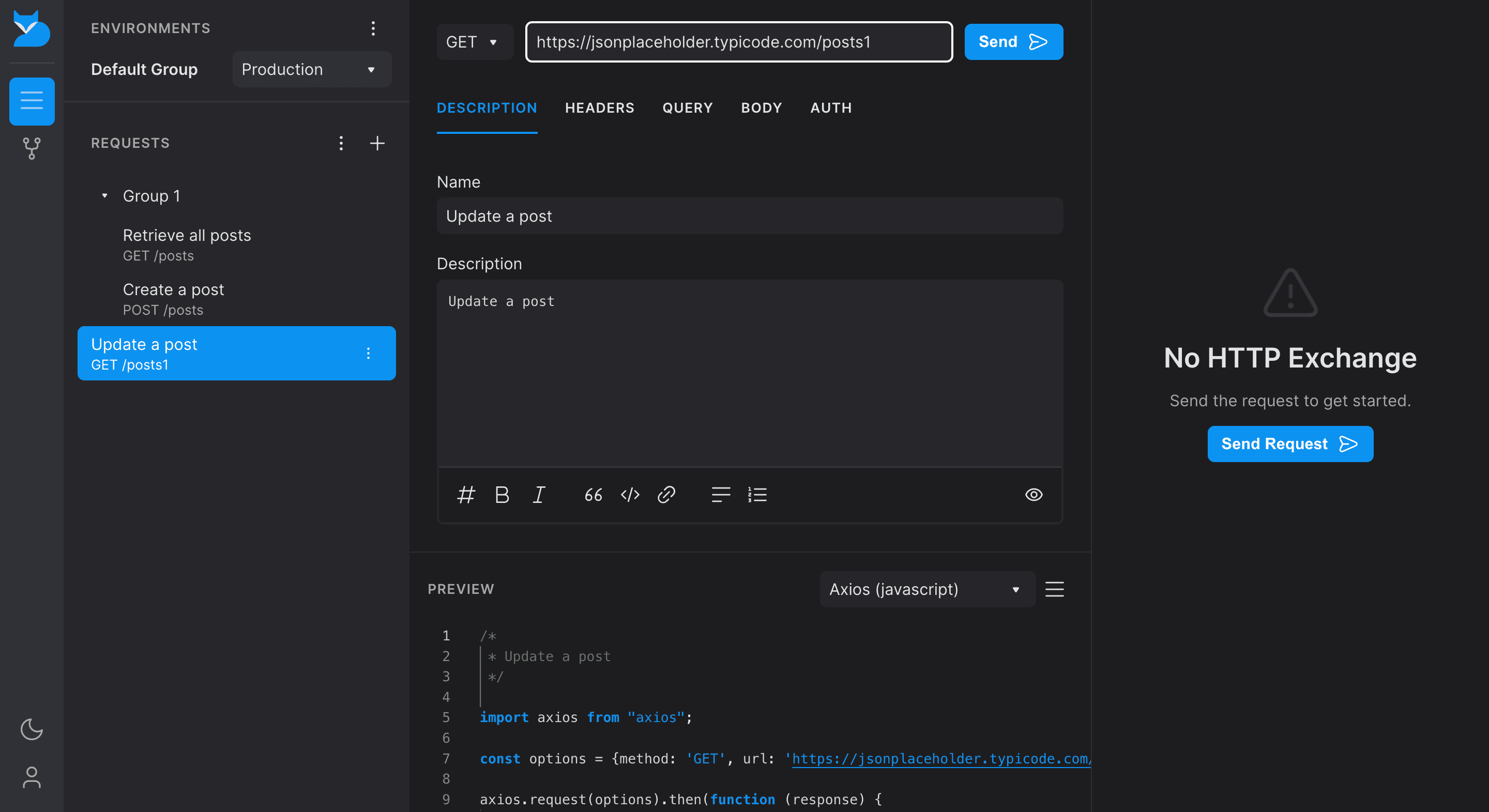The width and height of the screenshot is (1489, 812).
Task: Collapse Group 1 tree arrow
Action: (x=104, y=196)
